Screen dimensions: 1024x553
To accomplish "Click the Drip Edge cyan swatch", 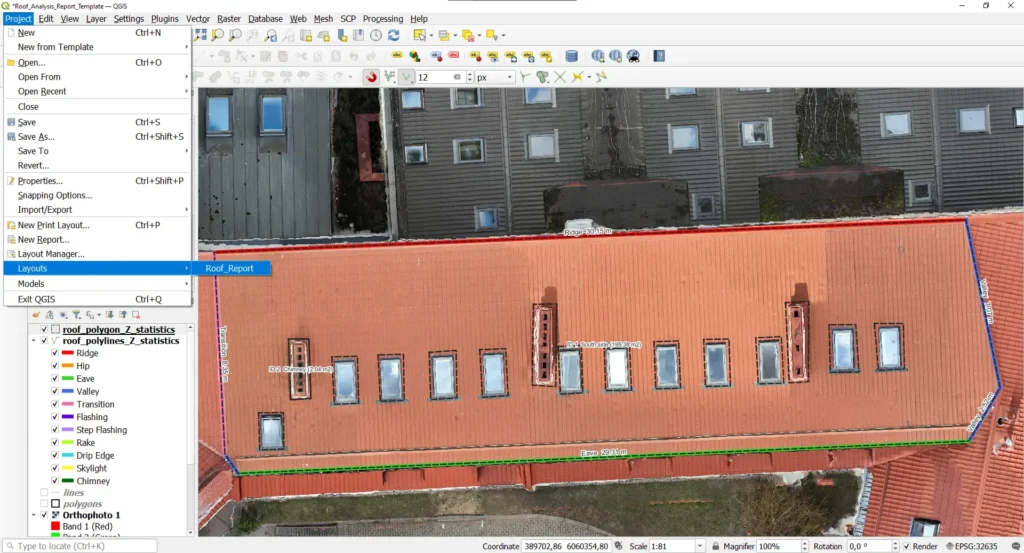I will pyautogui.click(x=67, y=455).
